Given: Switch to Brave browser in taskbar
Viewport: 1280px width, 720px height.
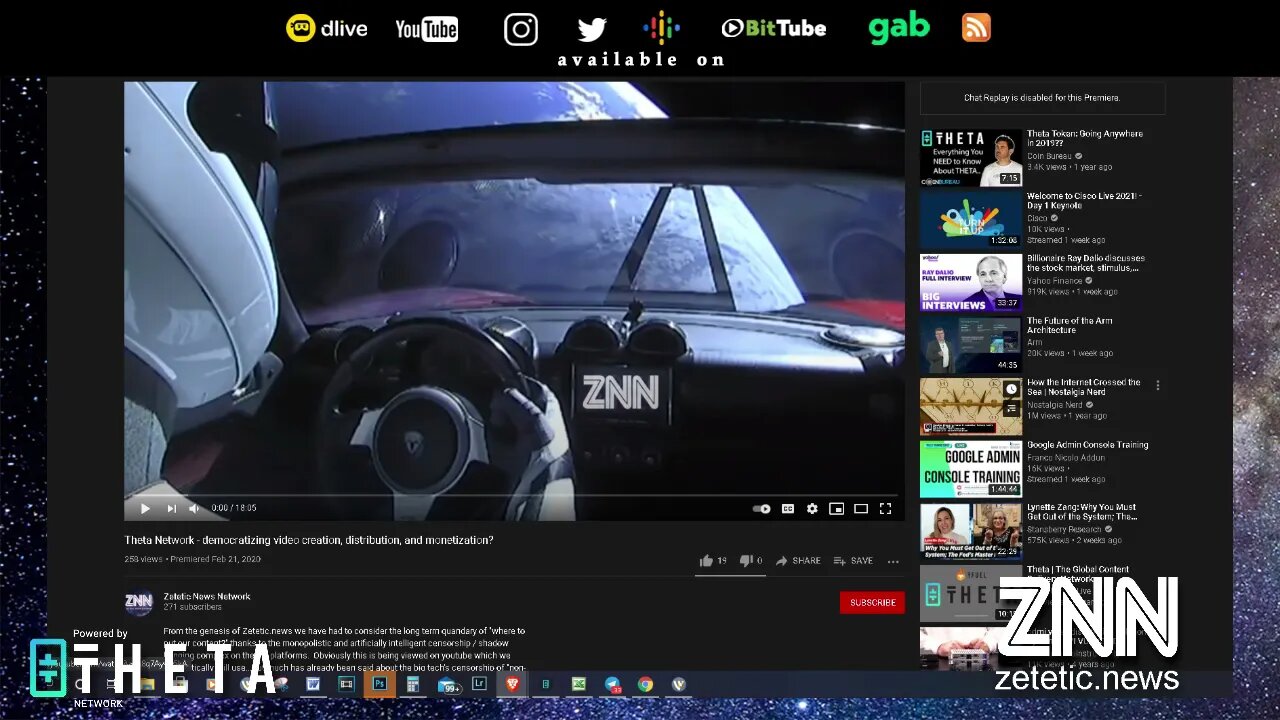Looking at the screenshot, I should pos(512,684).
